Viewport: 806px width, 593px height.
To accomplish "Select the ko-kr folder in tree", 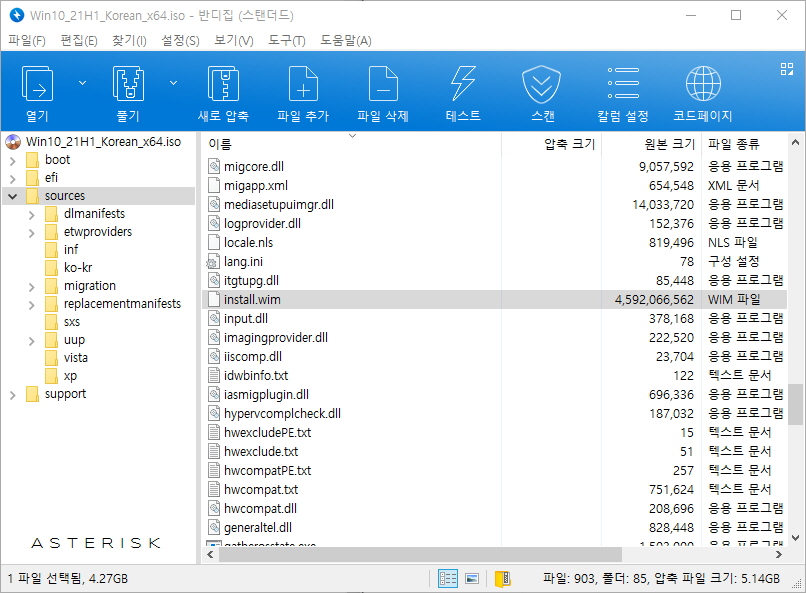I will click(x=78, y=268).
